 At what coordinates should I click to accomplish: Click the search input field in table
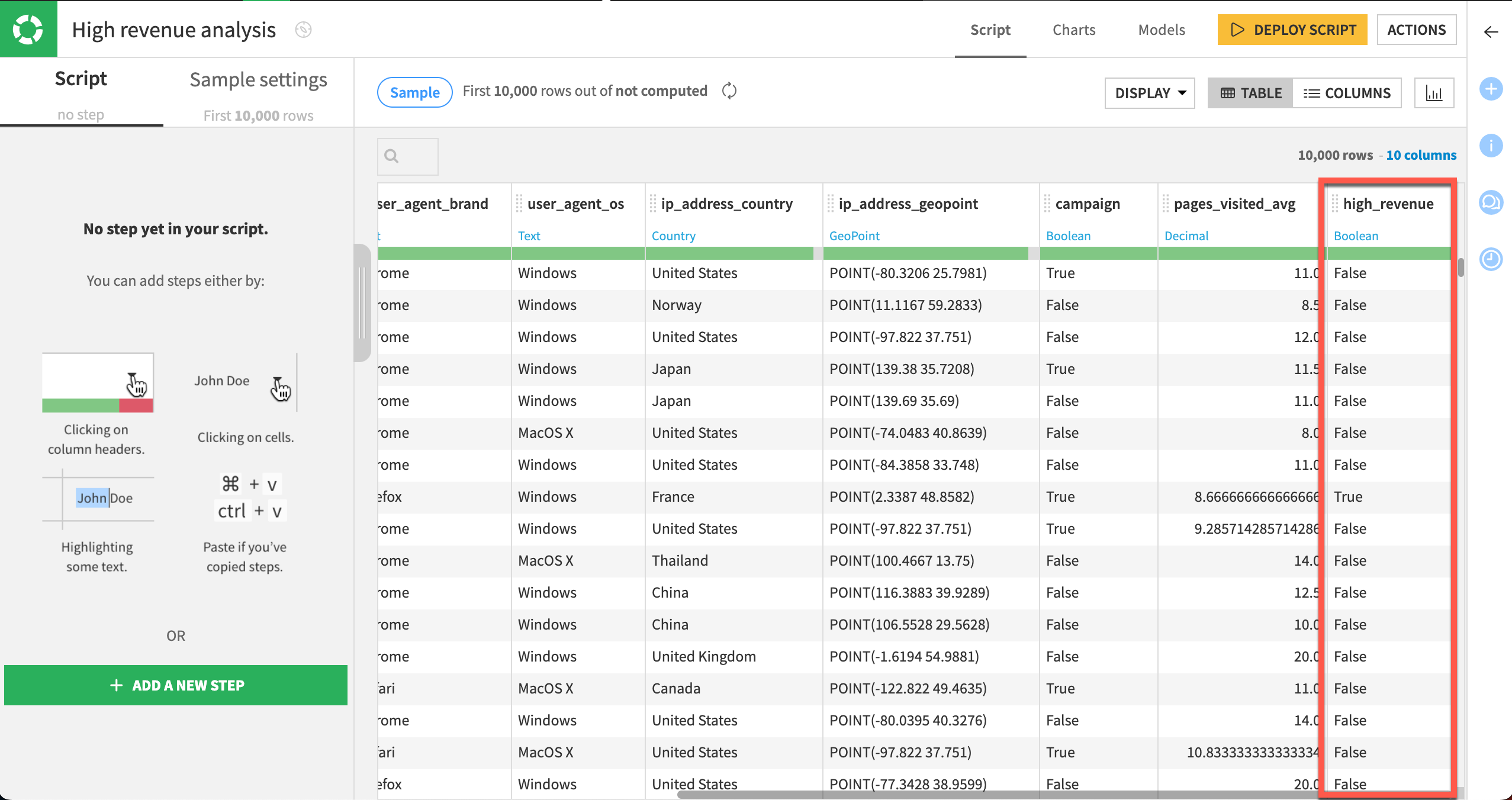point(407,155)
